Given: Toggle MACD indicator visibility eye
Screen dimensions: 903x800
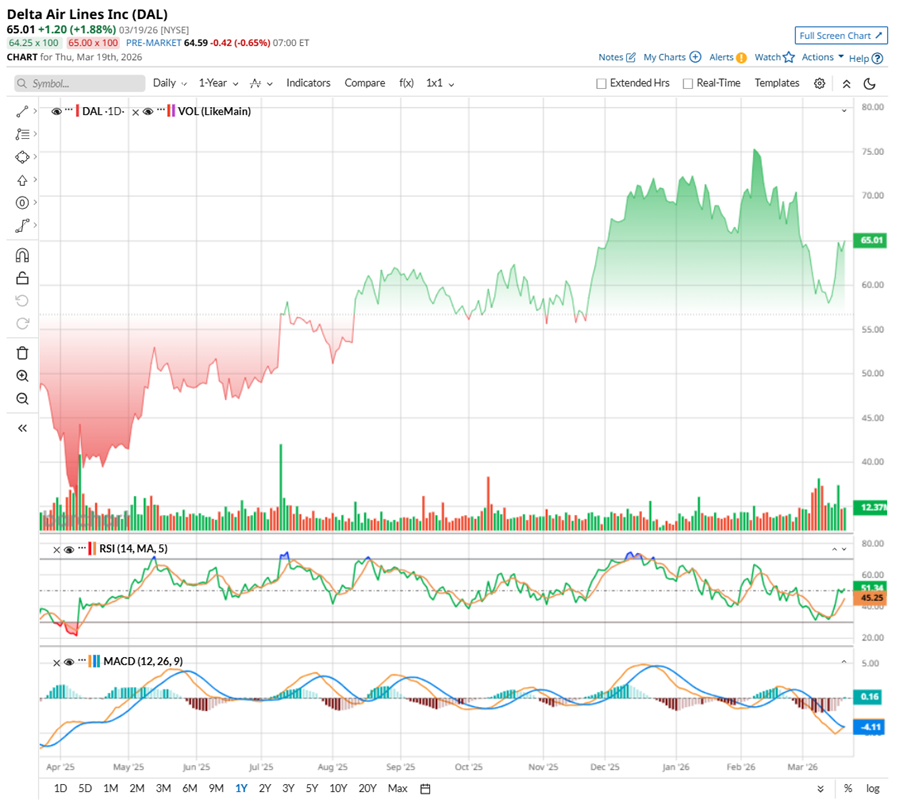Looking at the screenshot, I should [x=69, y=662].
